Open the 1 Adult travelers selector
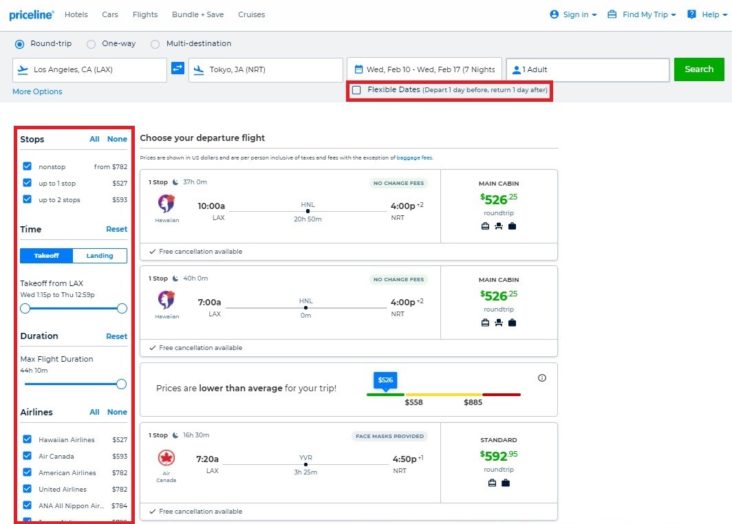Screen dimensions: 732x524 click(x=588, y=70)
